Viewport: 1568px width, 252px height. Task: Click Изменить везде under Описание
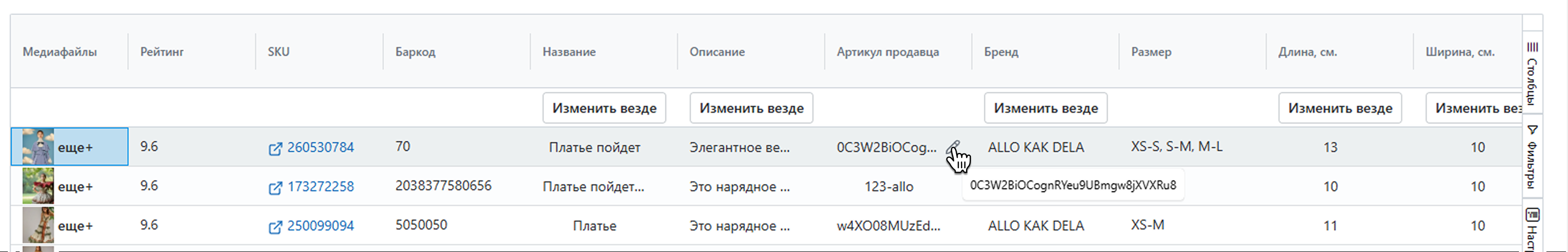pos(751,108)
